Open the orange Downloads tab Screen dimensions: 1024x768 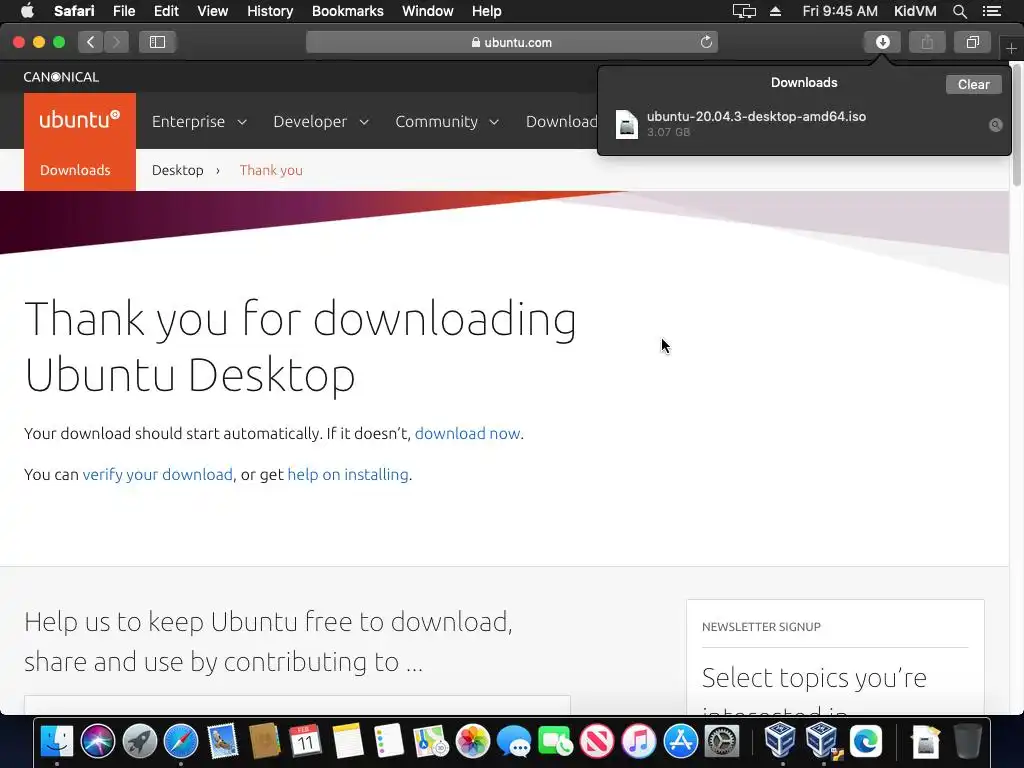coord(75,170)
